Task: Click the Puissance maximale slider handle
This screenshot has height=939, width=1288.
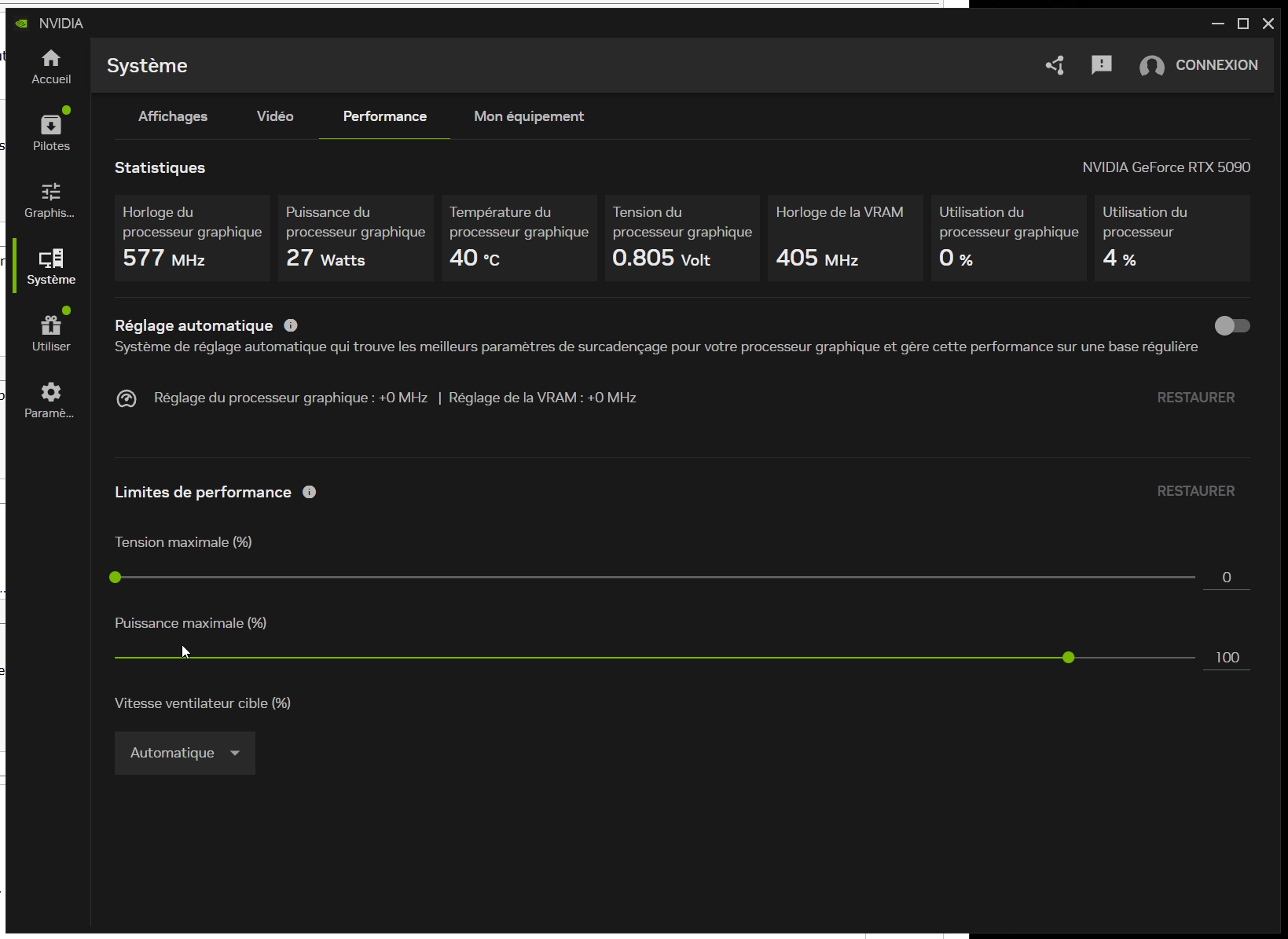Action: (1068, 658)
